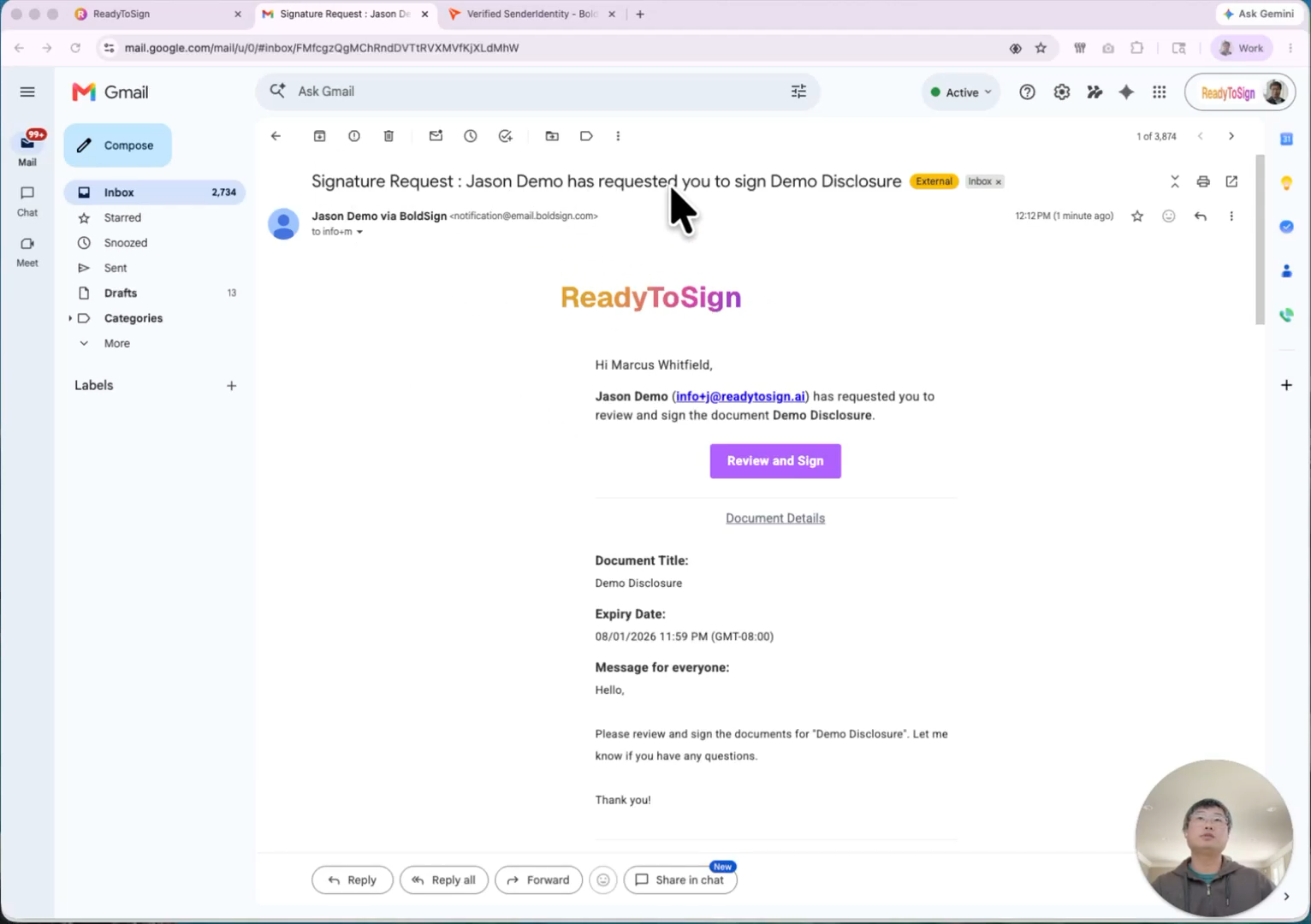Screen dimensions: 1311x924
Task: Click the Ask Gmail search field
Action: click(x=537, y=92)
